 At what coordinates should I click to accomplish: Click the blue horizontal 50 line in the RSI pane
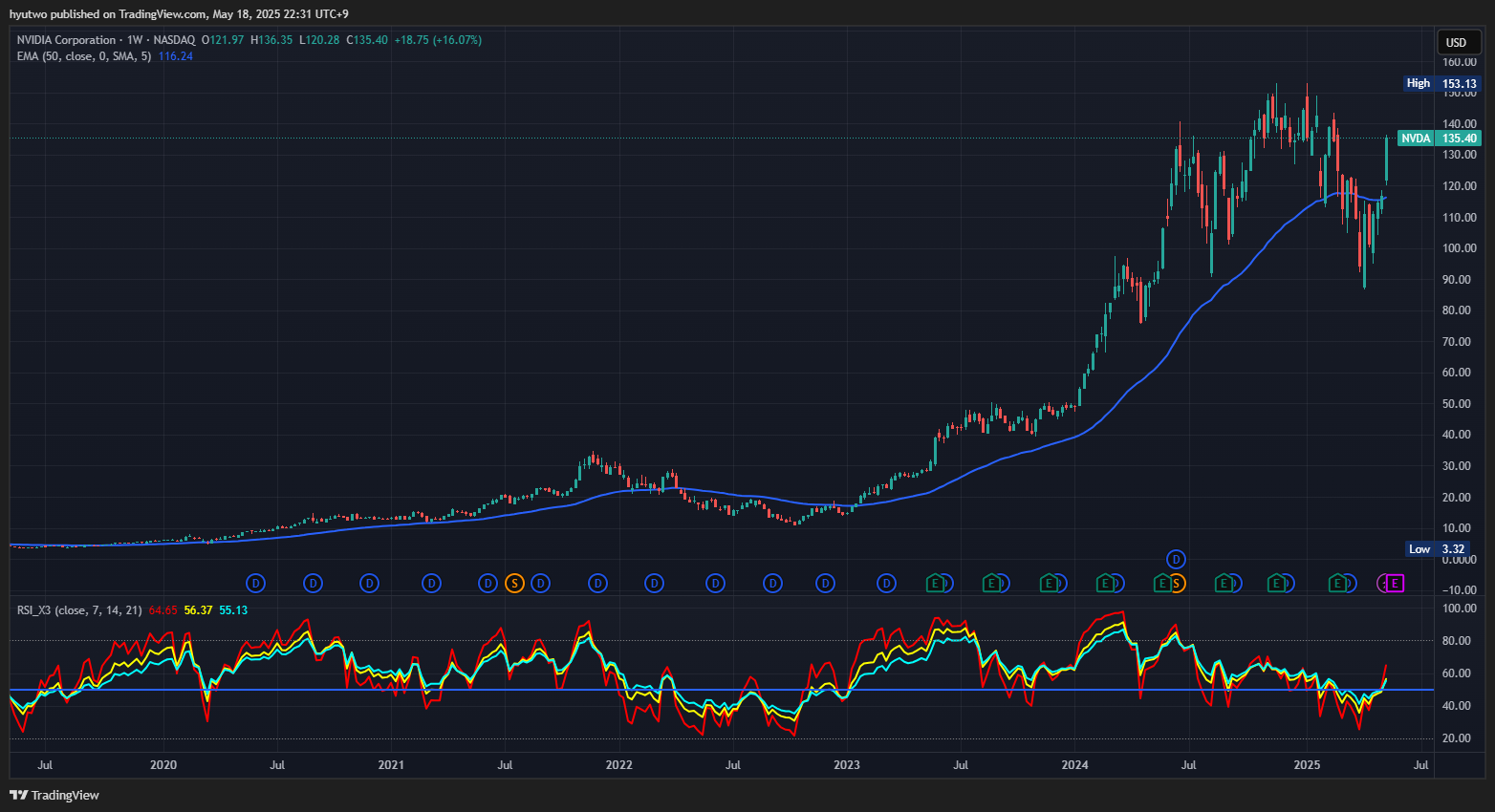click(722, 690)
